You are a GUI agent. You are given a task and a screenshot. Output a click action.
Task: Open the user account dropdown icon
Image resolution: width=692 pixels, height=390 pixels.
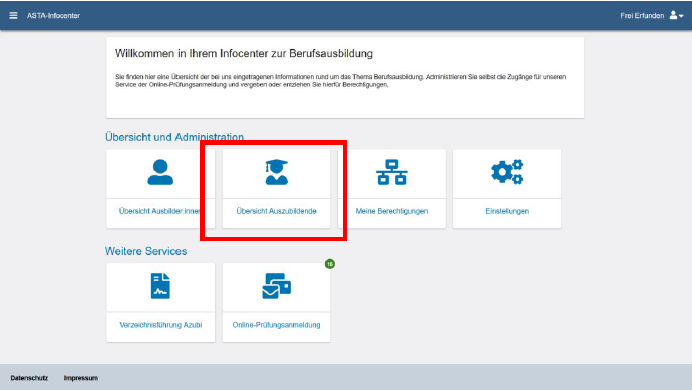pyautogui.click(x=677, y=15)
